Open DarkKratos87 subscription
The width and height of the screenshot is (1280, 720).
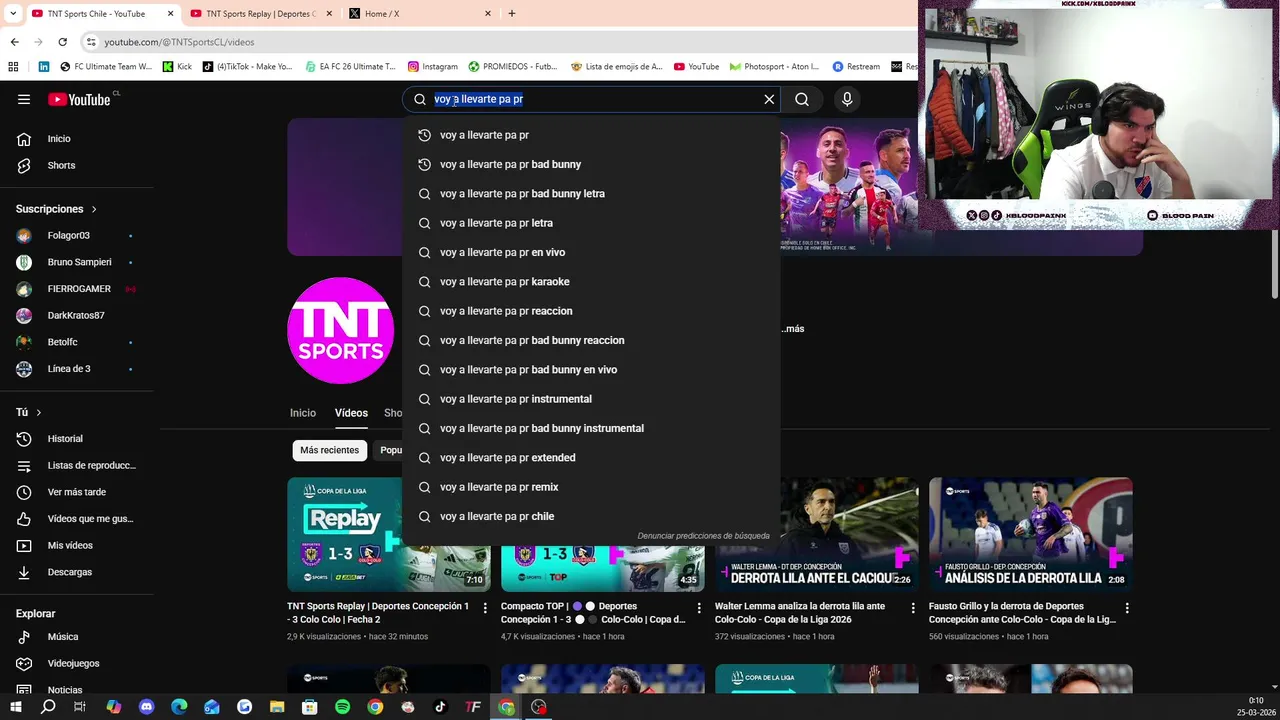tap(76, 315)
